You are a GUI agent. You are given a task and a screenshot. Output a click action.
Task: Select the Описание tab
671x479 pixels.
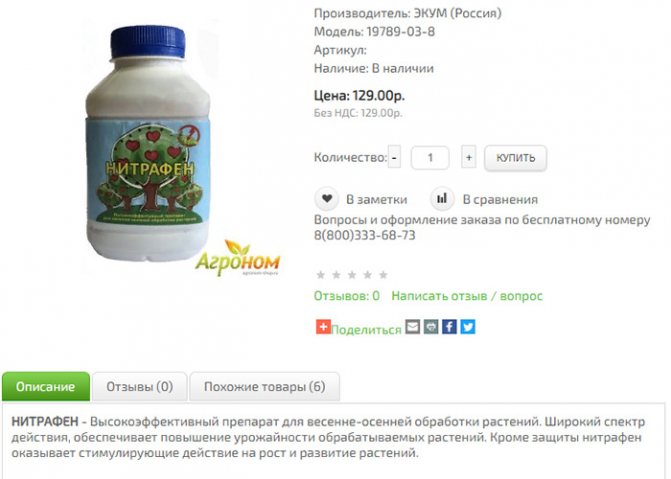point(46,387)
